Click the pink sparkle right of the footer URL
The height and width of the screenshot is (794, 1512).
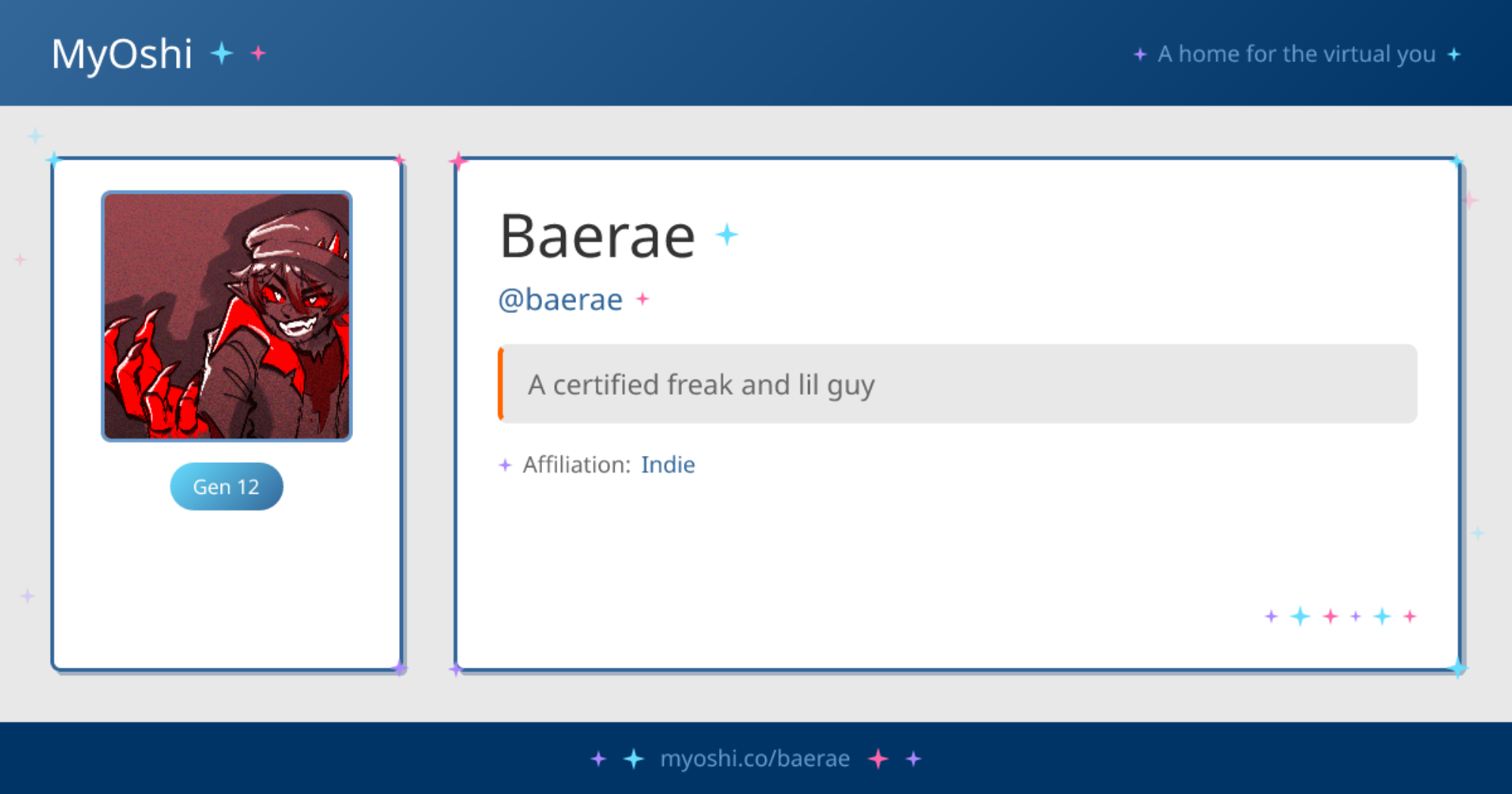tap(878, 758)
